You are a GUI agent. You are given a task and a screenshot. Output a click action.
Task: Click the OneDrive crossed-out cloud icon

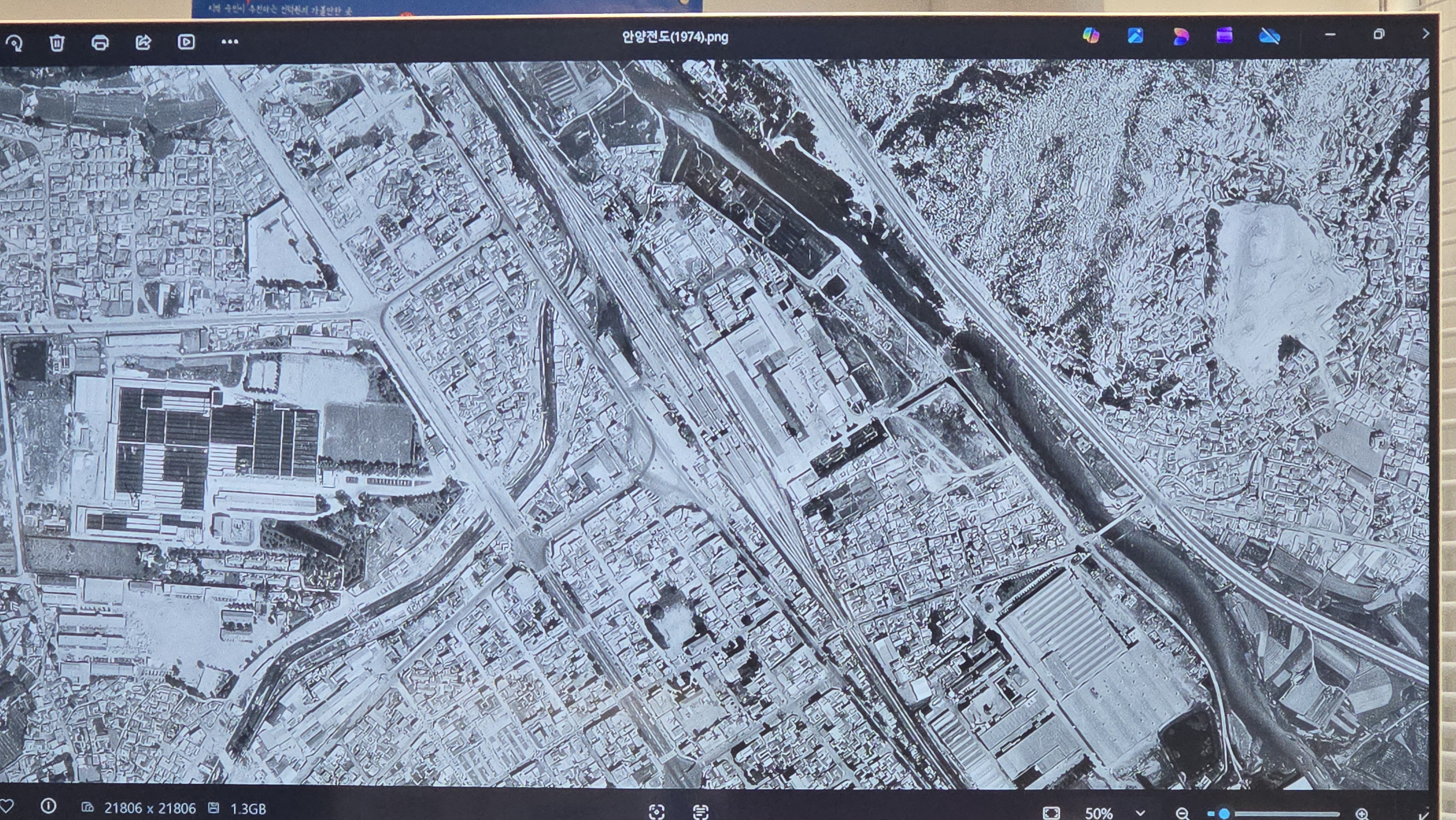[1270, 37]
